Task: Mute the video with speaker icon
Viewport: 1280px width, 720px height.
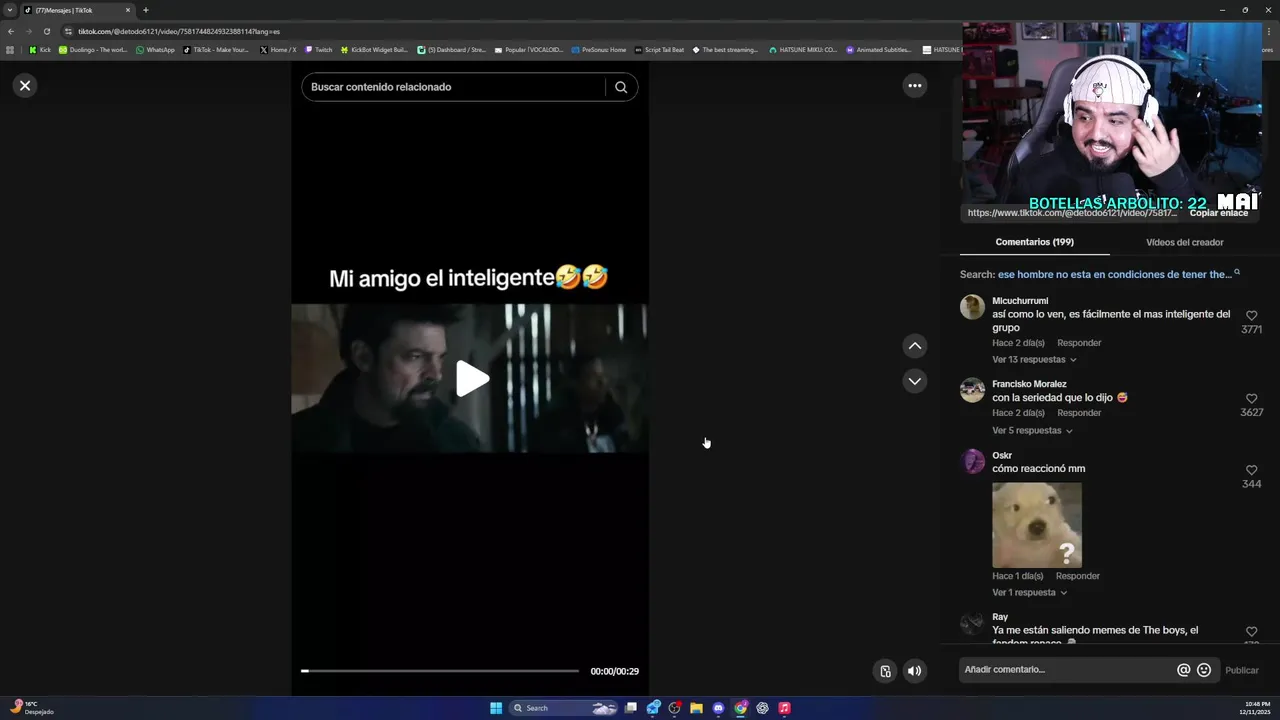Action: click(914, 671)
